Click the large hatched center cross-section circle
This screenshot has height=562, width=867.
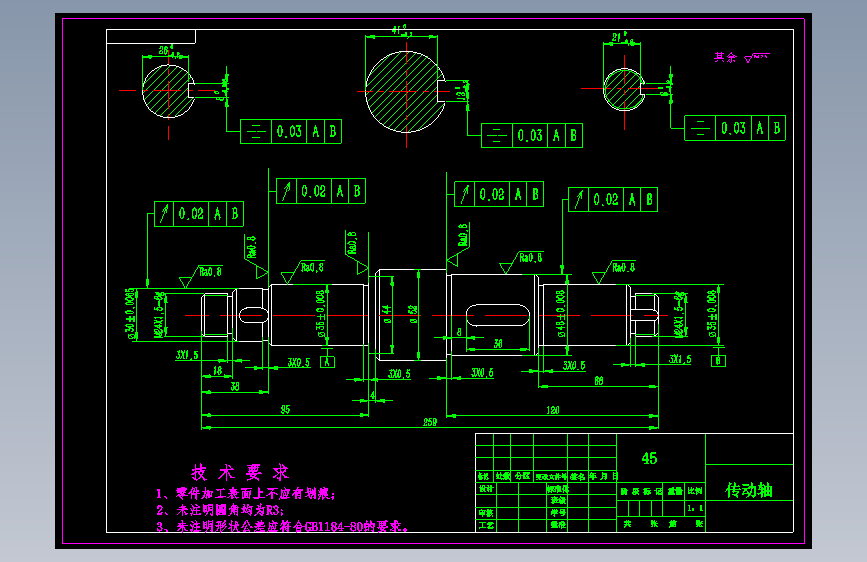point(405,92)
